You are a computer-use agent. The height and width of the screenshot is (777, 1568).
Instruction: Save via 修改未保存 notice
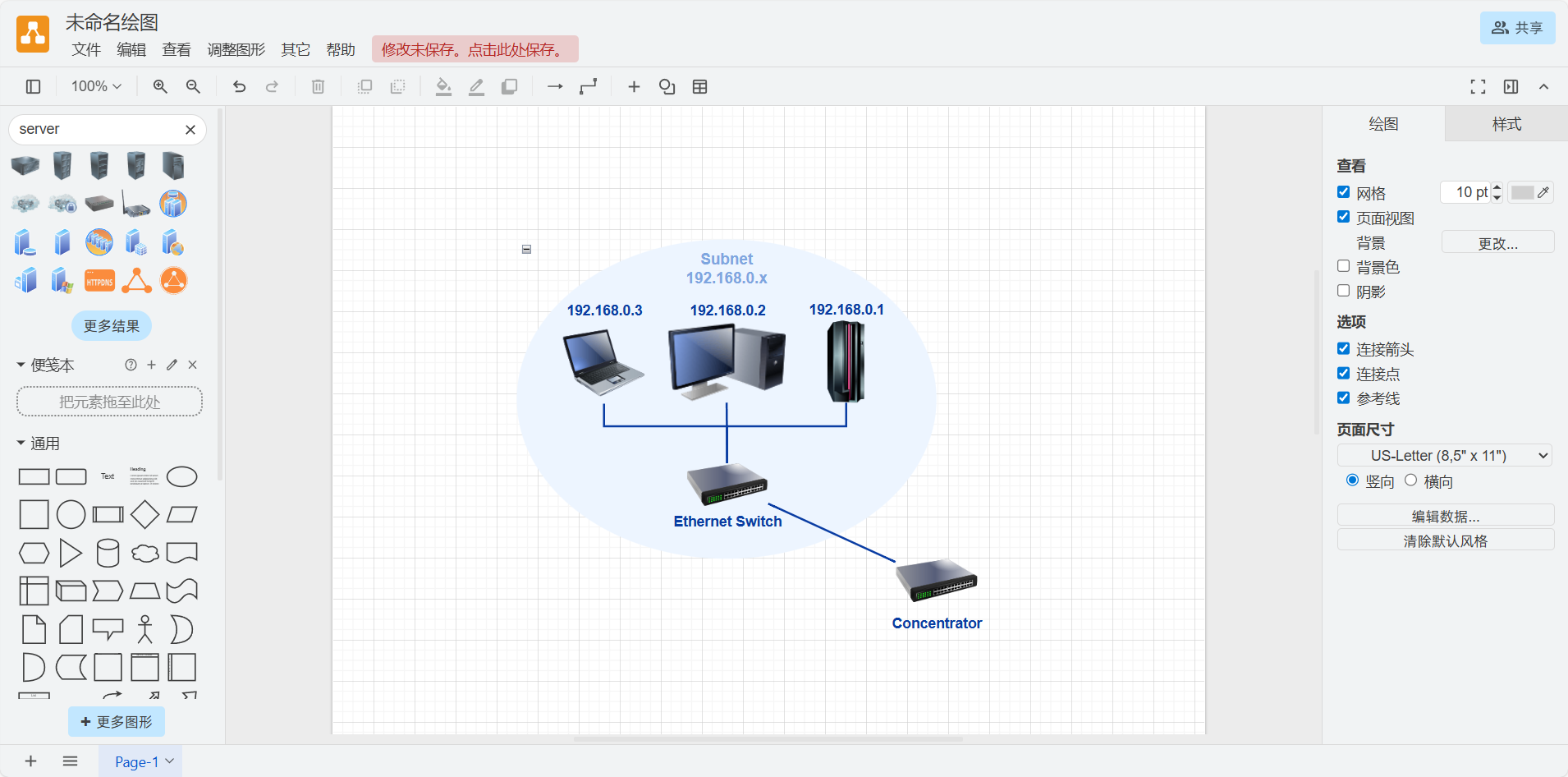pos(475,49)
